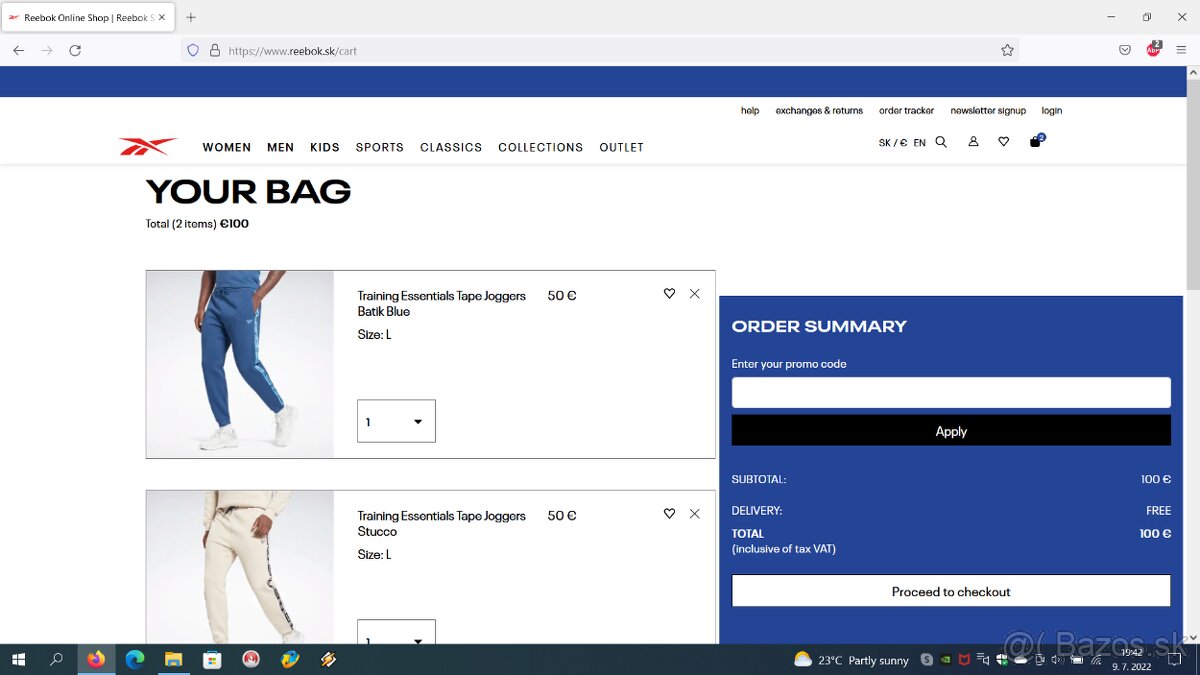Viewport: 1200px width, 675px height.
Task: Open quantity dropdown for Batik Blue joggers
Action: click(x=396, y=421)
